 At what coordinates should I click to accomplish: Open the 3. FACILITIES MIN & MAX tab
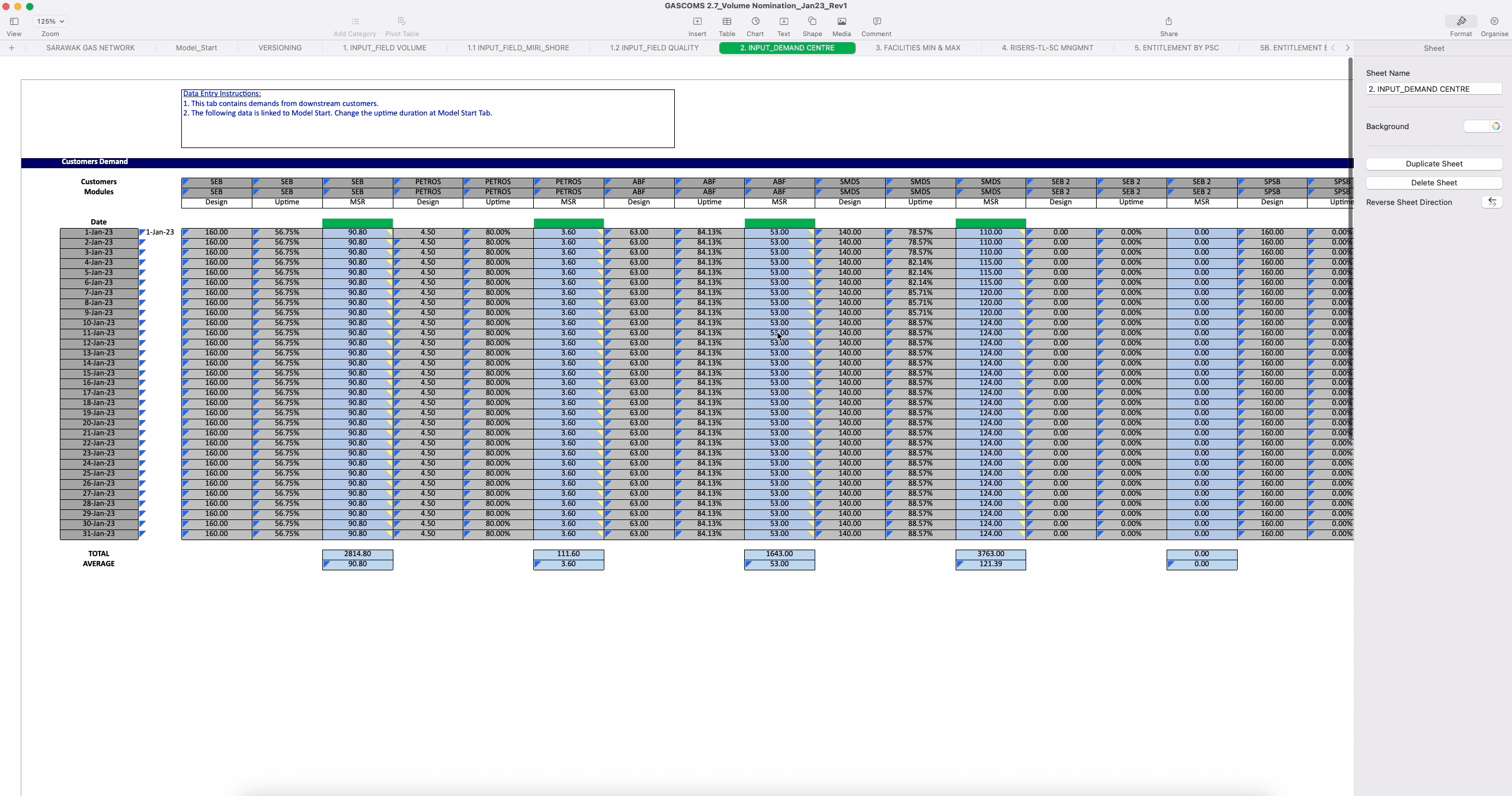[x=918, y=48]
